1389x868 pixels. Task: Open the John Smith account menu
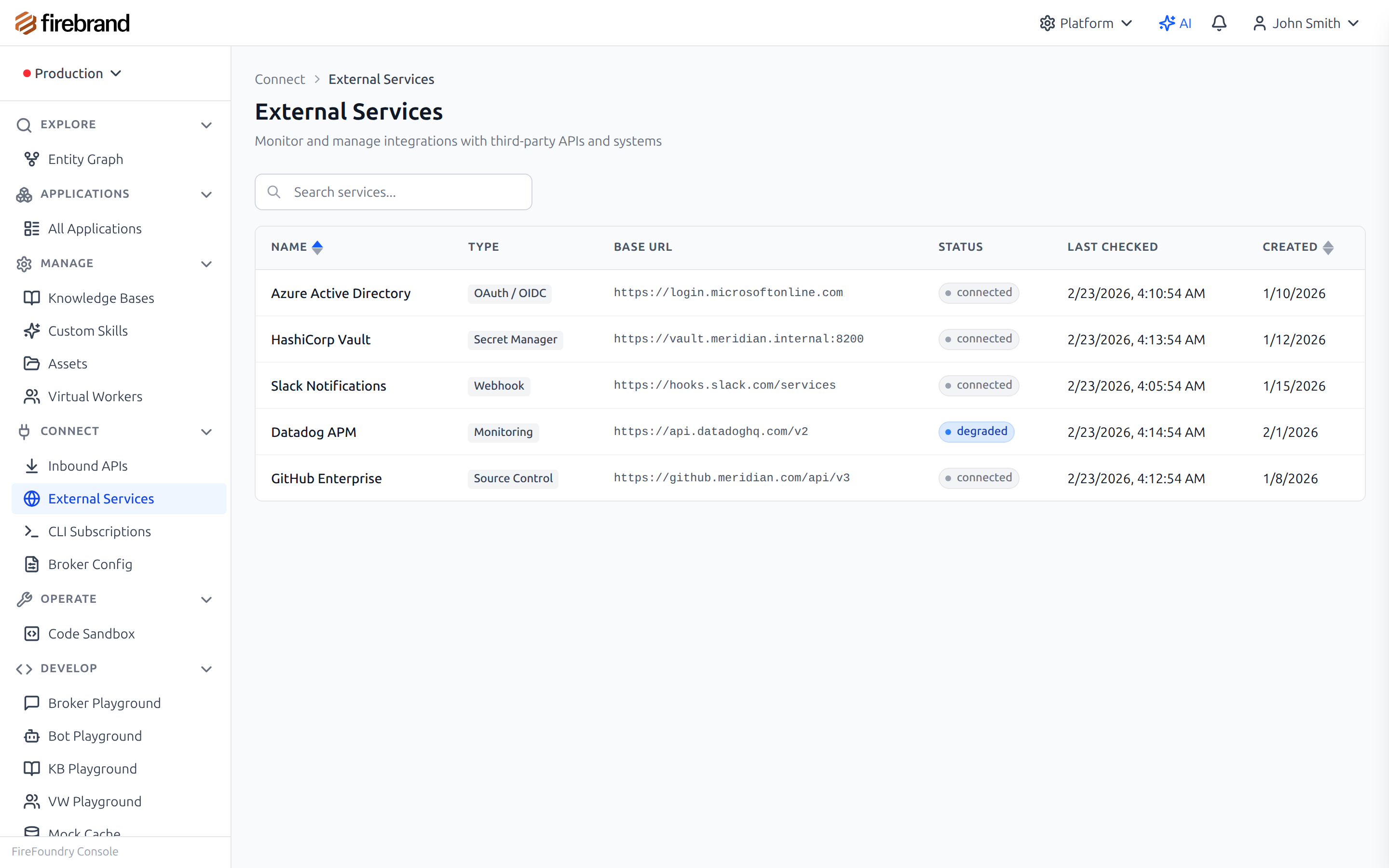(1306, 23)
